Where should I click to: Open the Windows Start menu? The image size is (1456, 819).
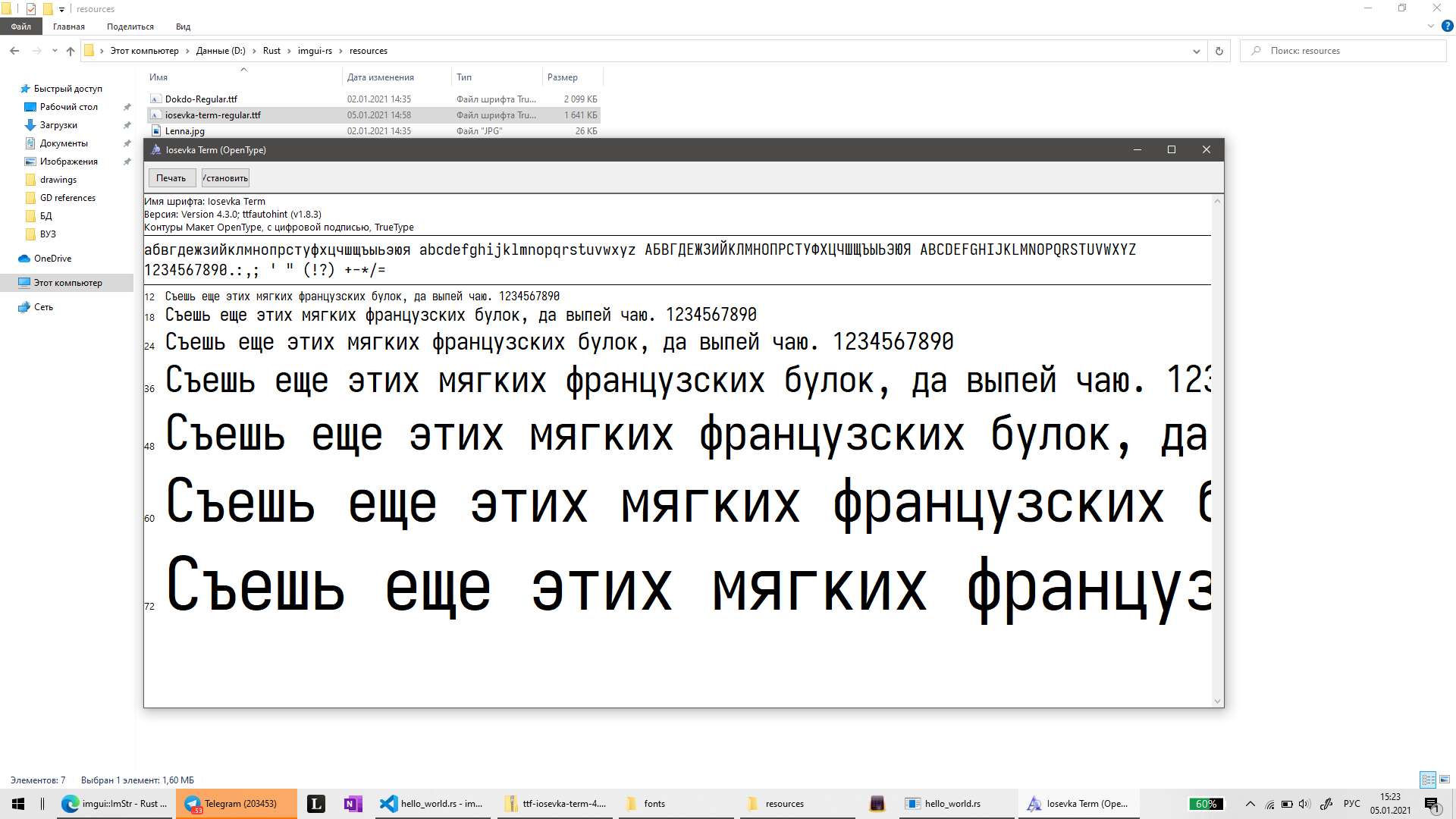click(x=18, y=804)
